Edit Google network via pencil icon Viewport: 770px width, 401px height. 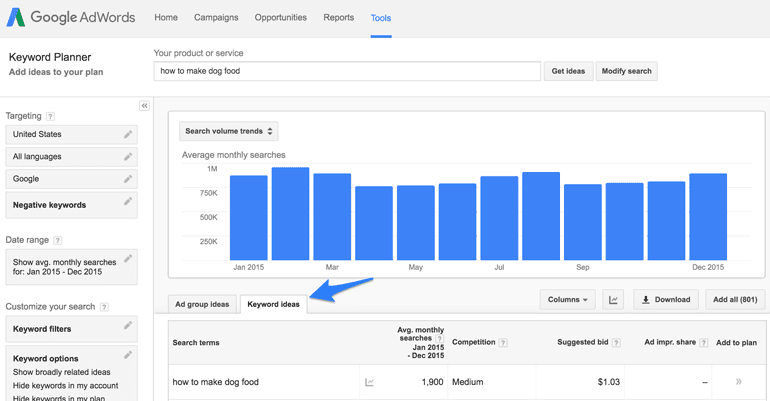(128, 179)
